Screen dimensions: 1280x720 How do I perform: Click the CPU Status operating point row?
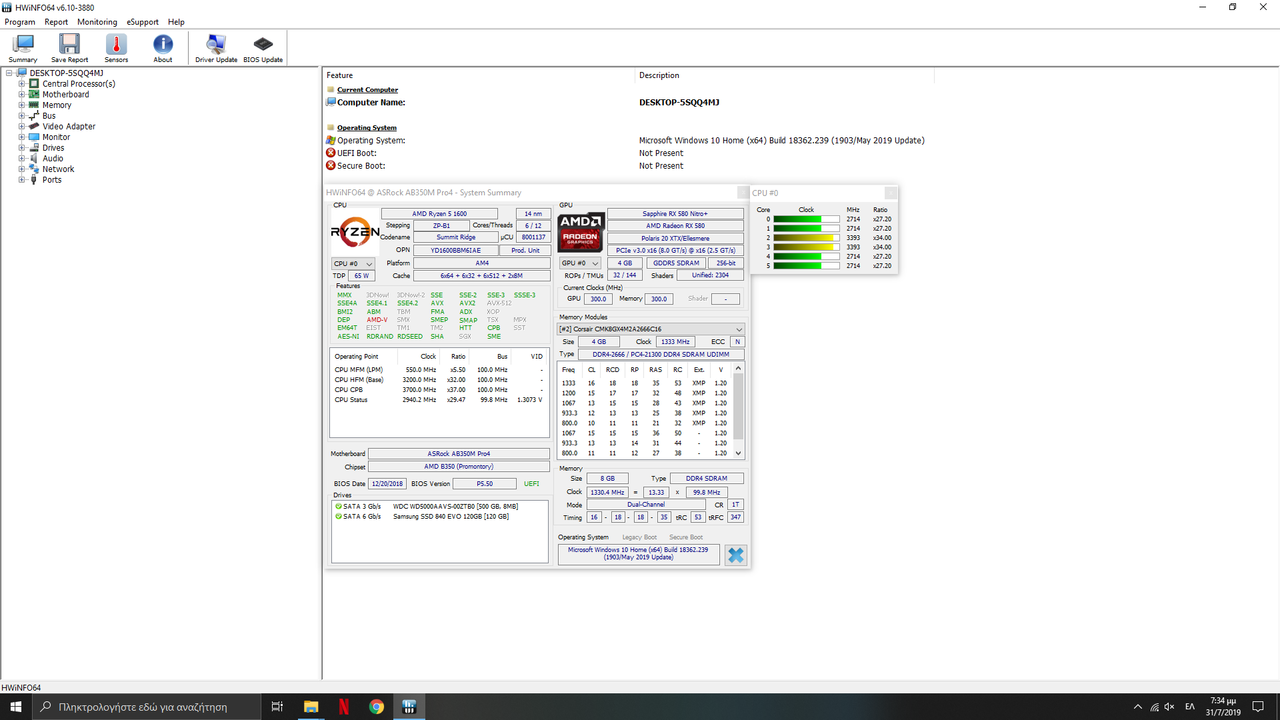click(439, 400)
